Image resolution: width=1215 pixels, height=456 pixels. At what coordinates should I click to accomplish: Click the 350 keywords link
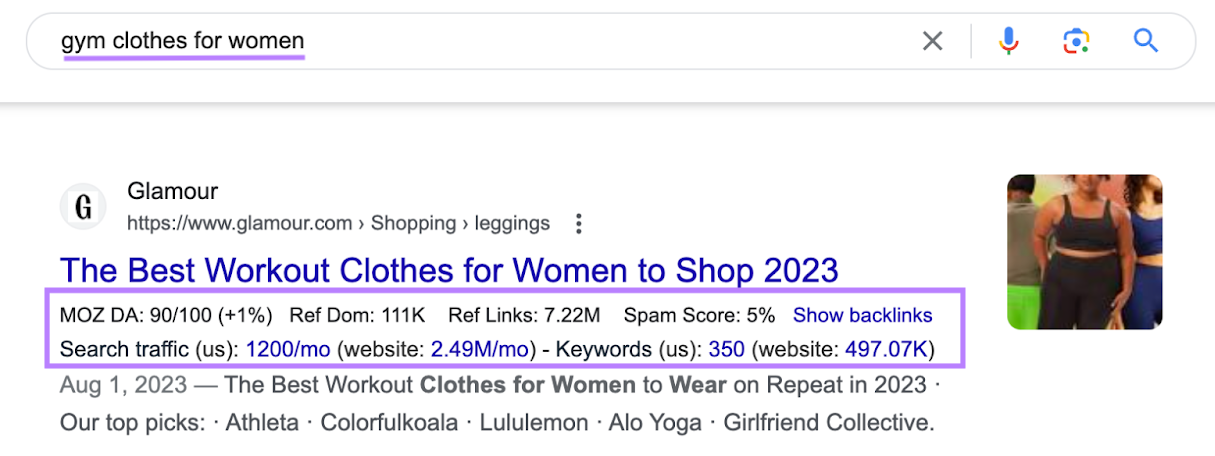(727, 350)
